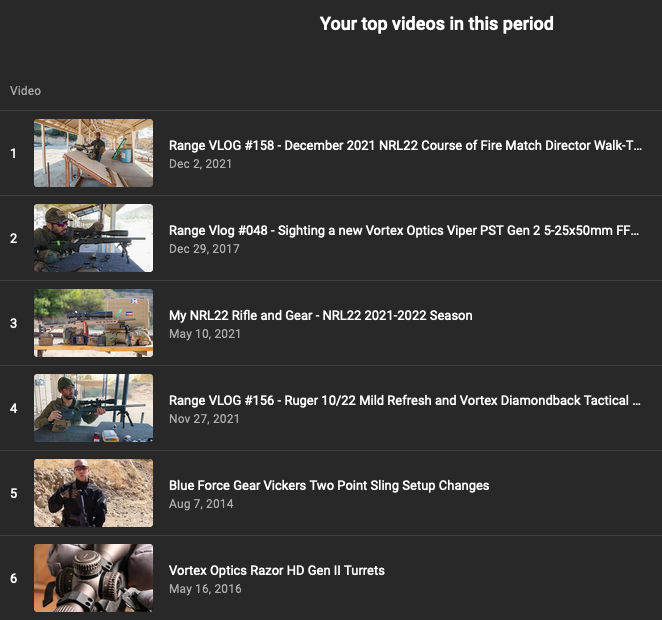Image resolution: width=662 pixels, height=620 pixels.
Task: Click the Aug 7, 2014 date
Action: [x=201, y=504]
